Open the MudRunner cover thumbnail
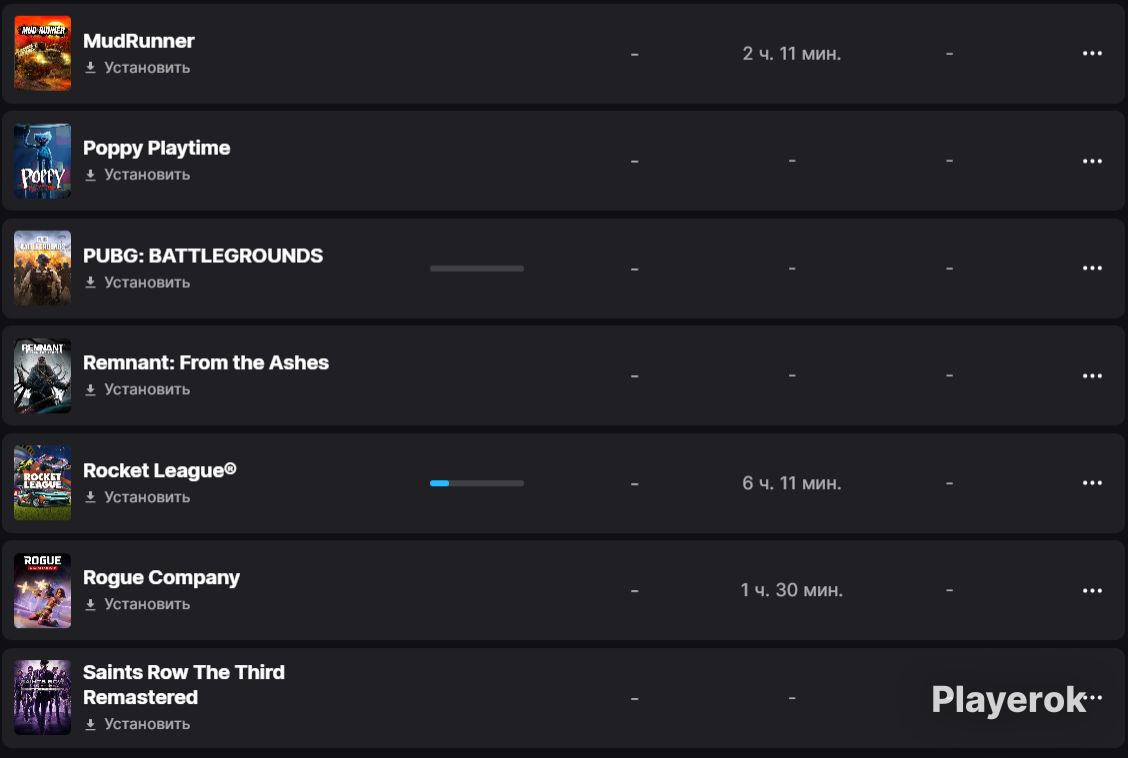This screenshot has width=1128, height=758. (42, 53)
